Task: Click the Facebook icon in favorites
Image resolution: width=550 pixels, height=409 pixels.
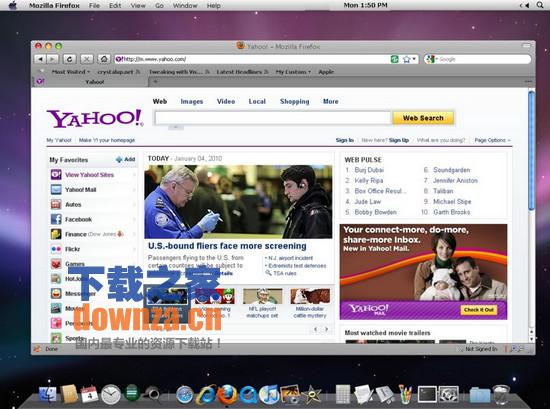Action: pos(56,219)
